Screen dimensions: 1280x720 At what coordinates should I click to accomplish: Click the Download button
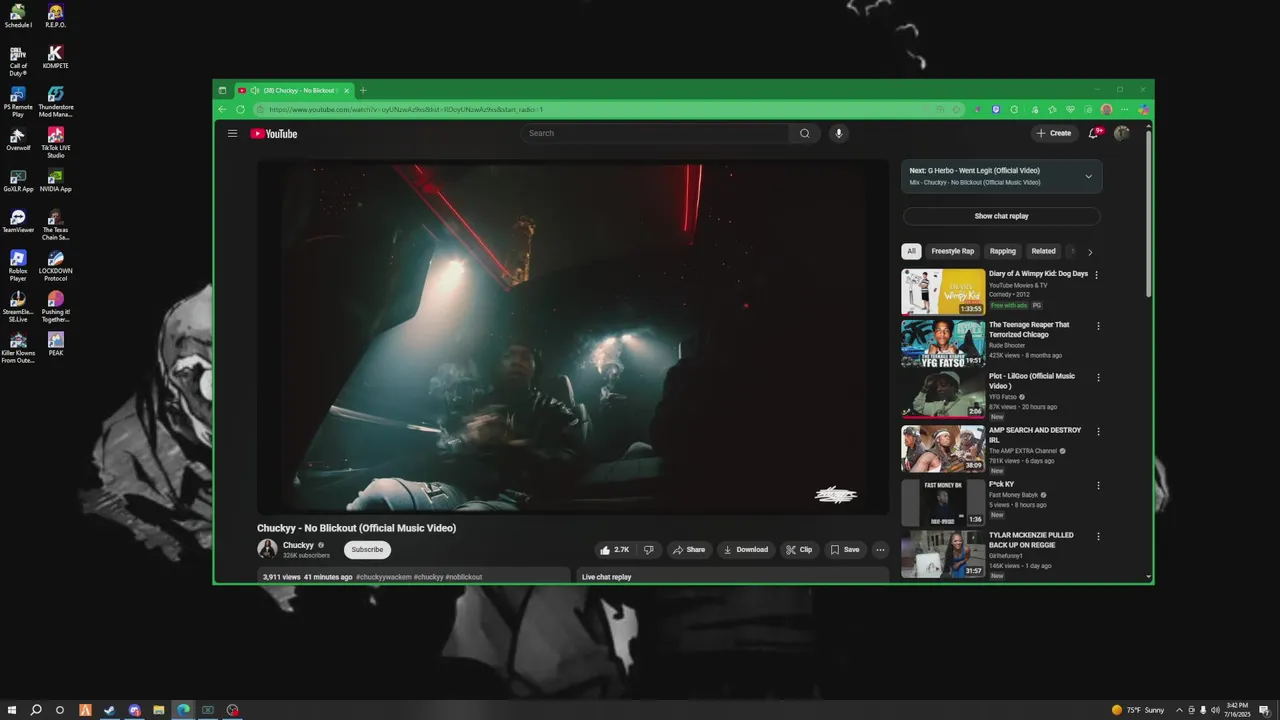tap(745, 550)
